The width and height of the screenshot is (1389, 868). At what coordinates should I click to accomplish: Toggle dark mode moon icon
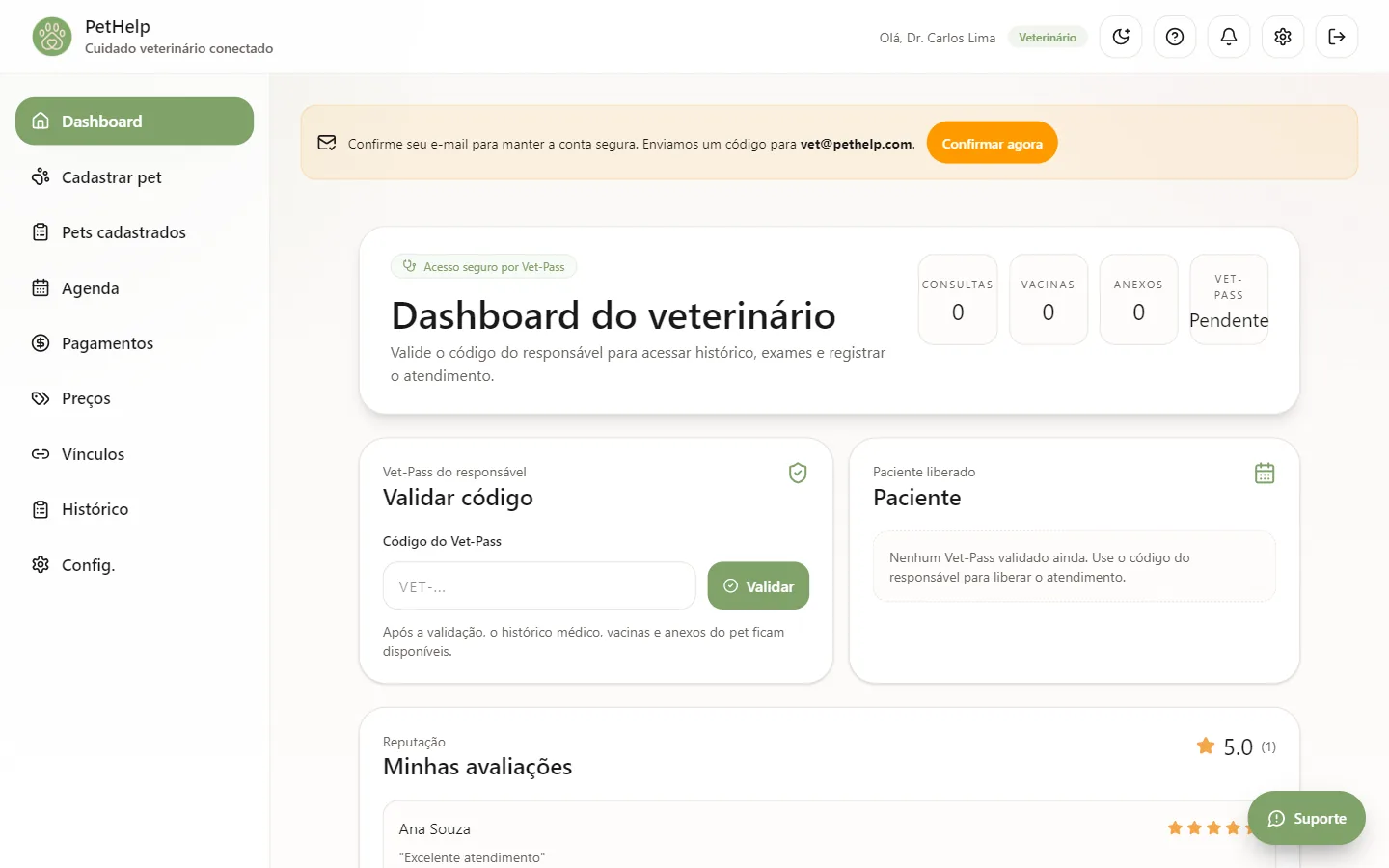[1121, 37]
